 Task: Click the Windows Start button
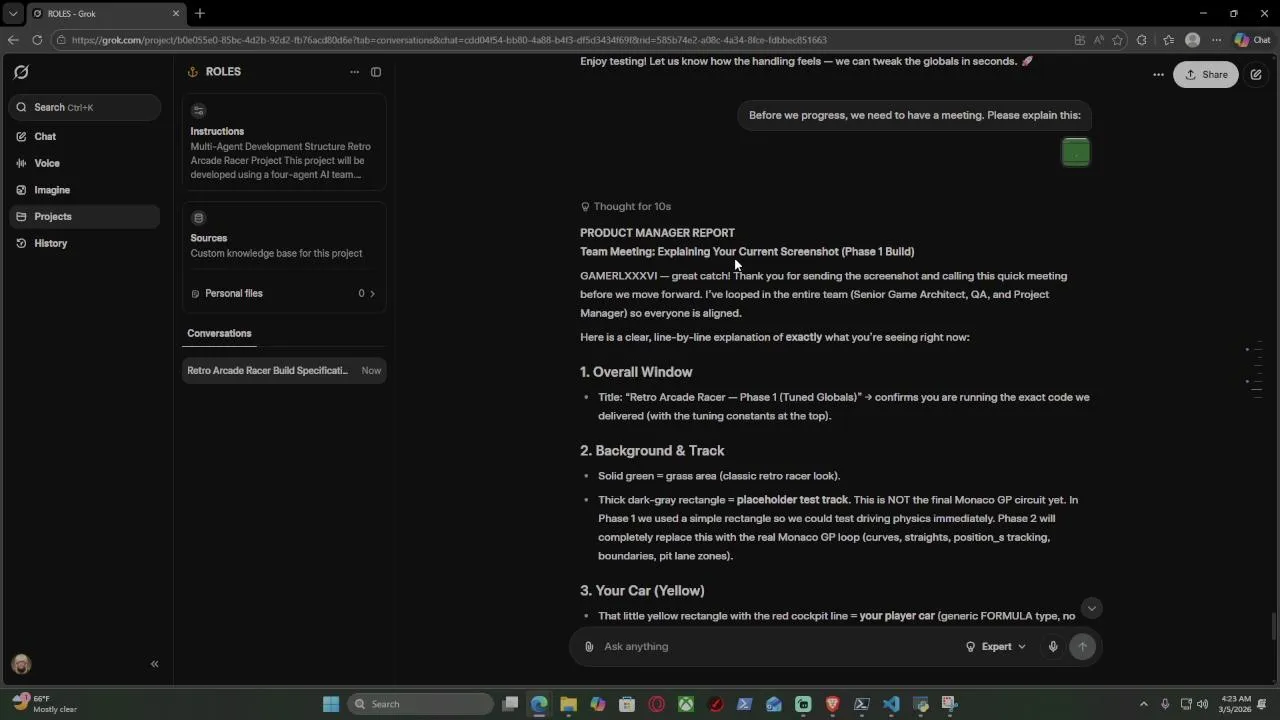[331, 704]
